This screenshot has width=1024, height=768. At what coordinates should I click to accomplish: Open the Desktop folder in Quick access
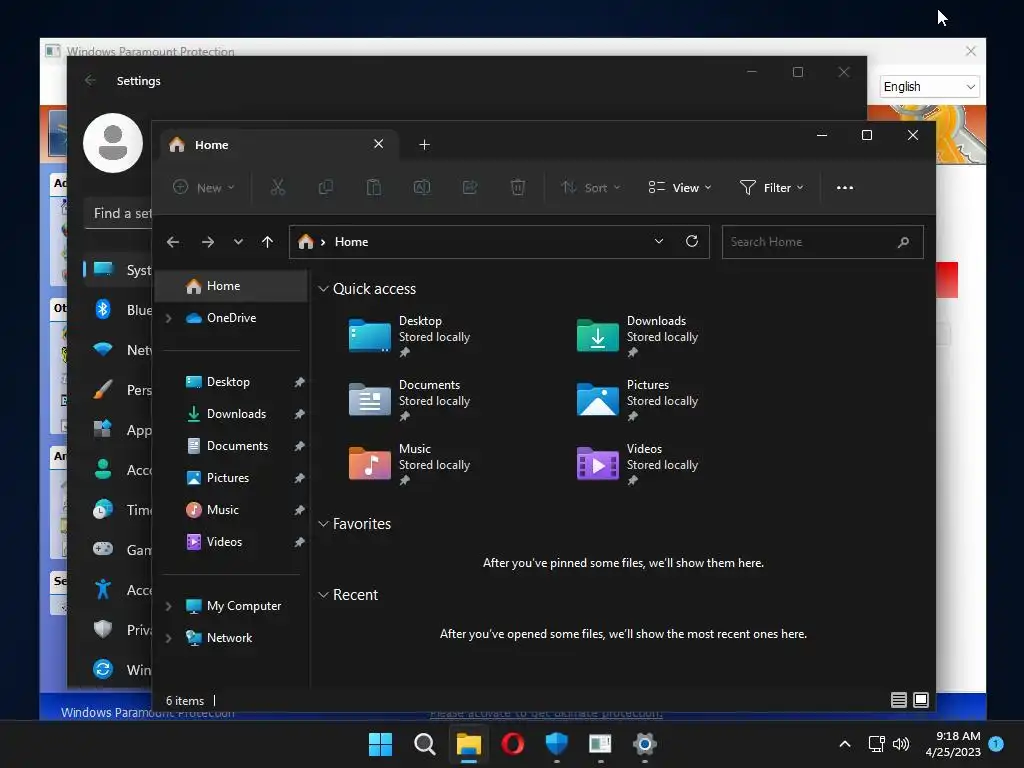tap(409, 336)
